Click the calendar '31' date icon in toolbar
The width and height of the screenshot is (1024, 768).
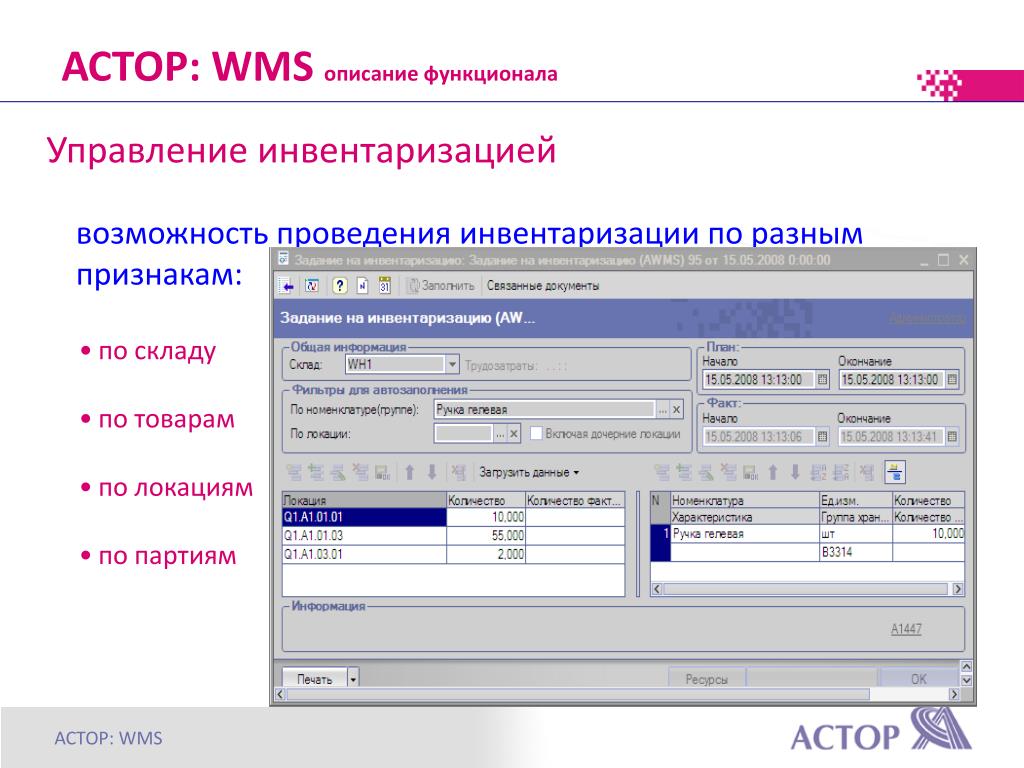(x=385, y=286)
